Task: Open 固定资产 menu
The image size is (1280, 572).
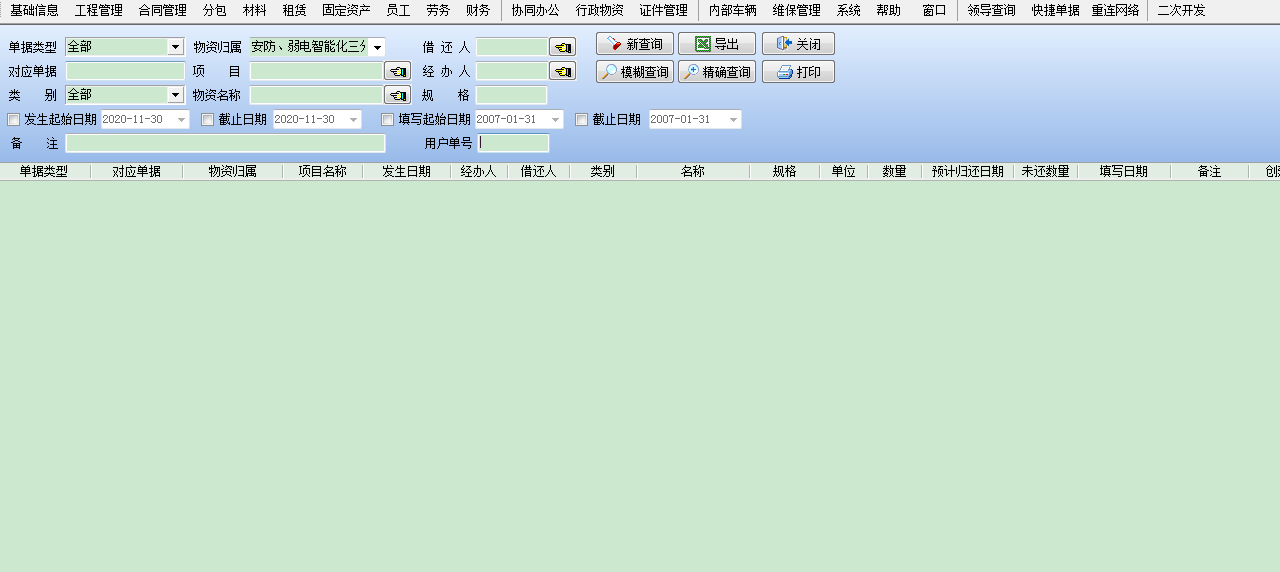Action: tap(347, 11)
